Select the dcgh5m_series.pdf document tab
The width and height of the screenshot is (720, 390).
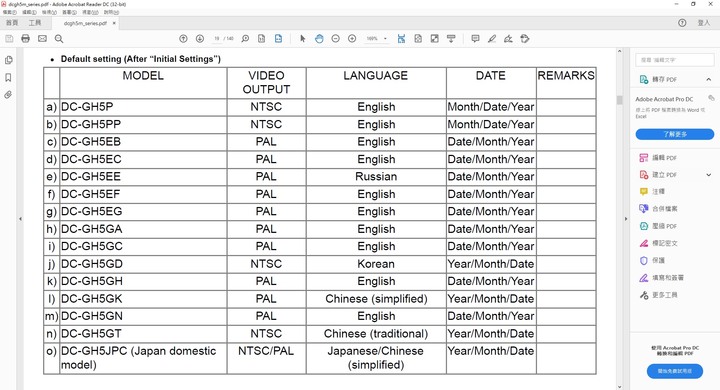(85, 23)
